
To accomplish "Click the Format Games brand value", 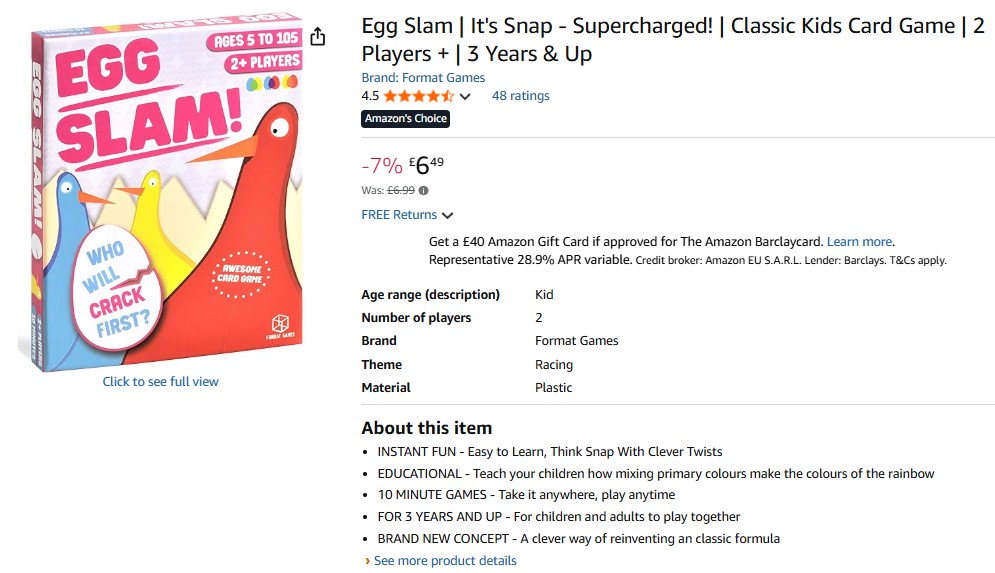I will click(x=576, y=340).
